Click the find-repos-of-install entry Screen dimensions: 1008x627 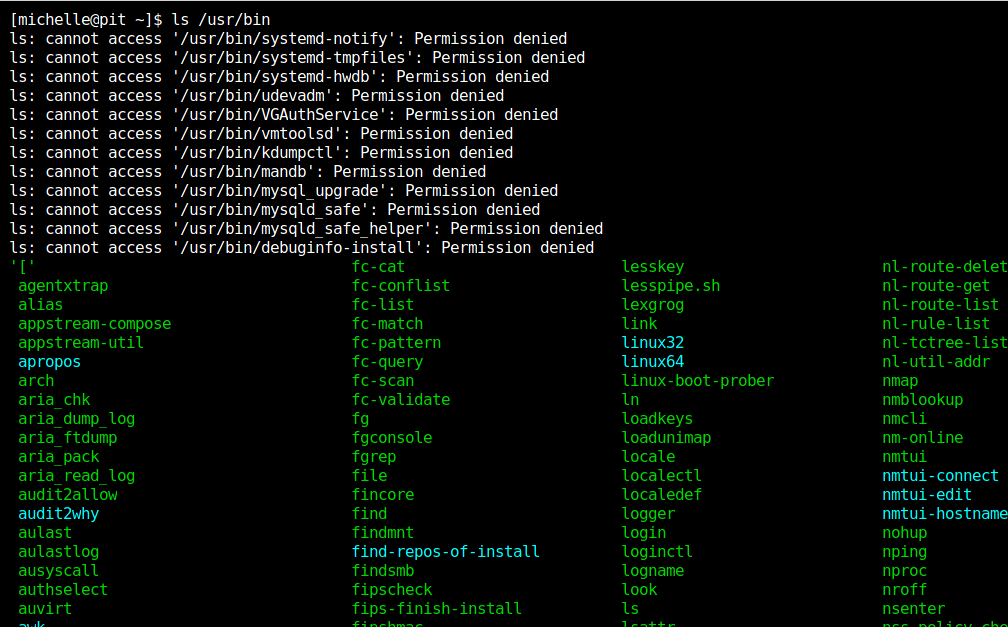click(445, 552)
